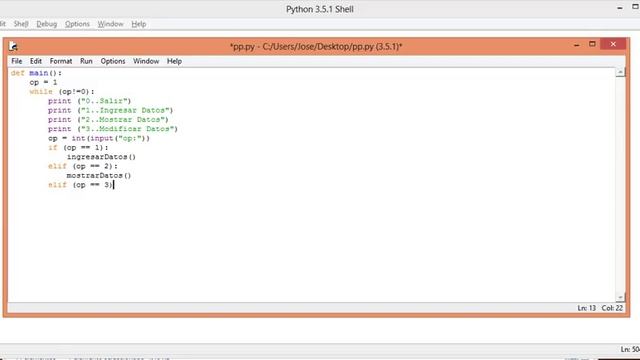Viewport: 640px width, 360px height.
Task: Minimize the Python 3.5.1 Shell window
Action: click(x=620, y=8)
